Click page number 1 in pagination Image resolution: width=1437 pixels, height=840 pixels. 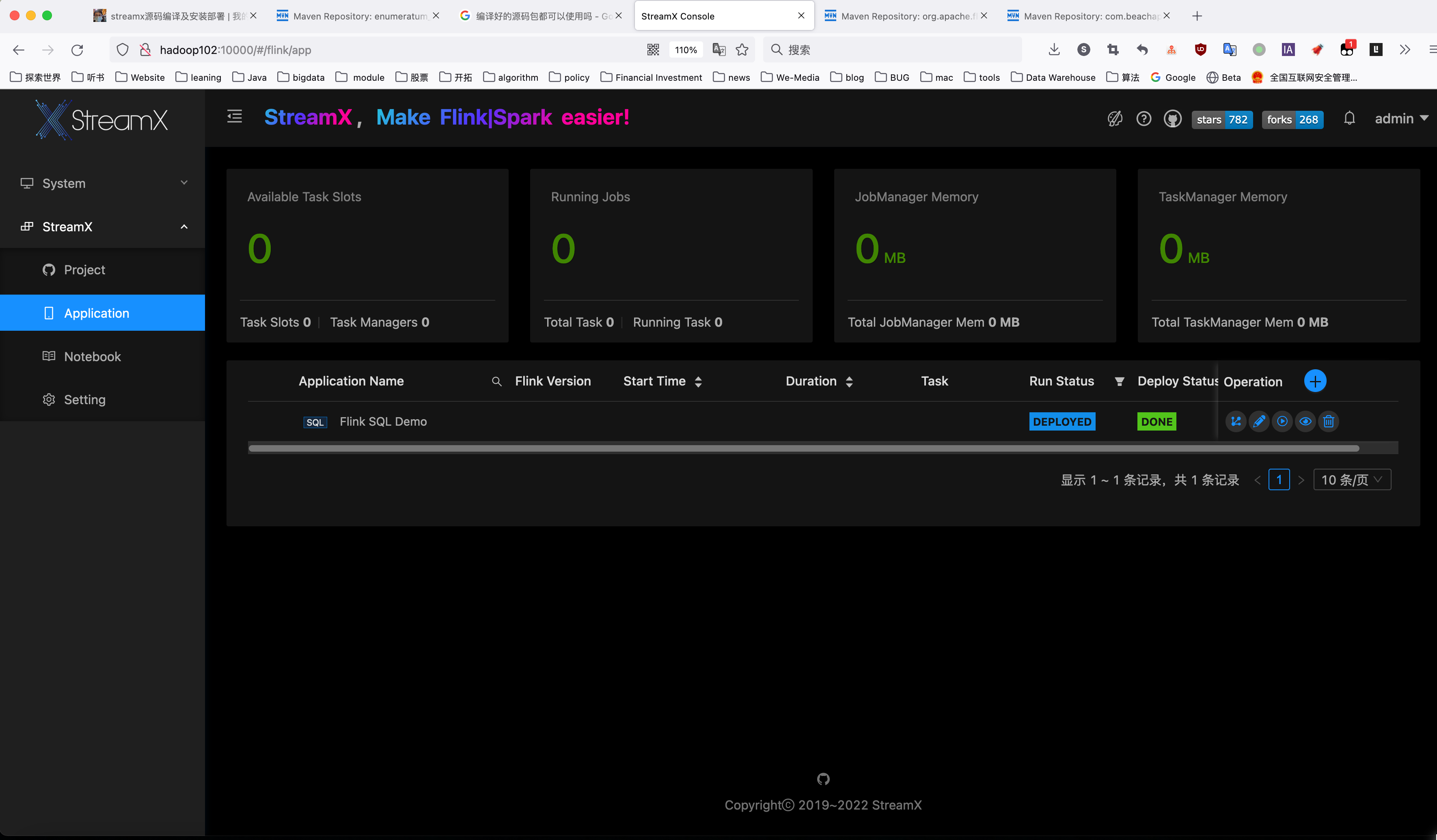pyautogui.click(x=1279, y=480)
